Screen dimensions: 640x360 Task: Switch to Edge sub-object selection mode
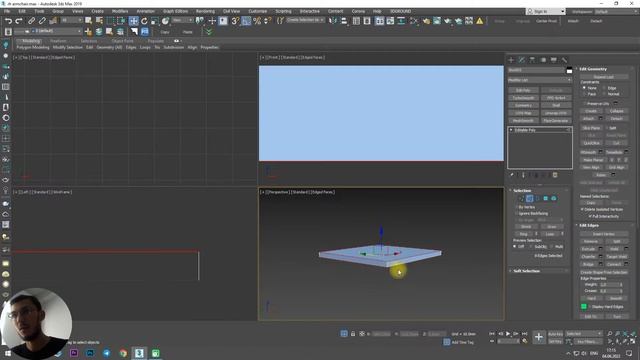click(x=529, y=198)
